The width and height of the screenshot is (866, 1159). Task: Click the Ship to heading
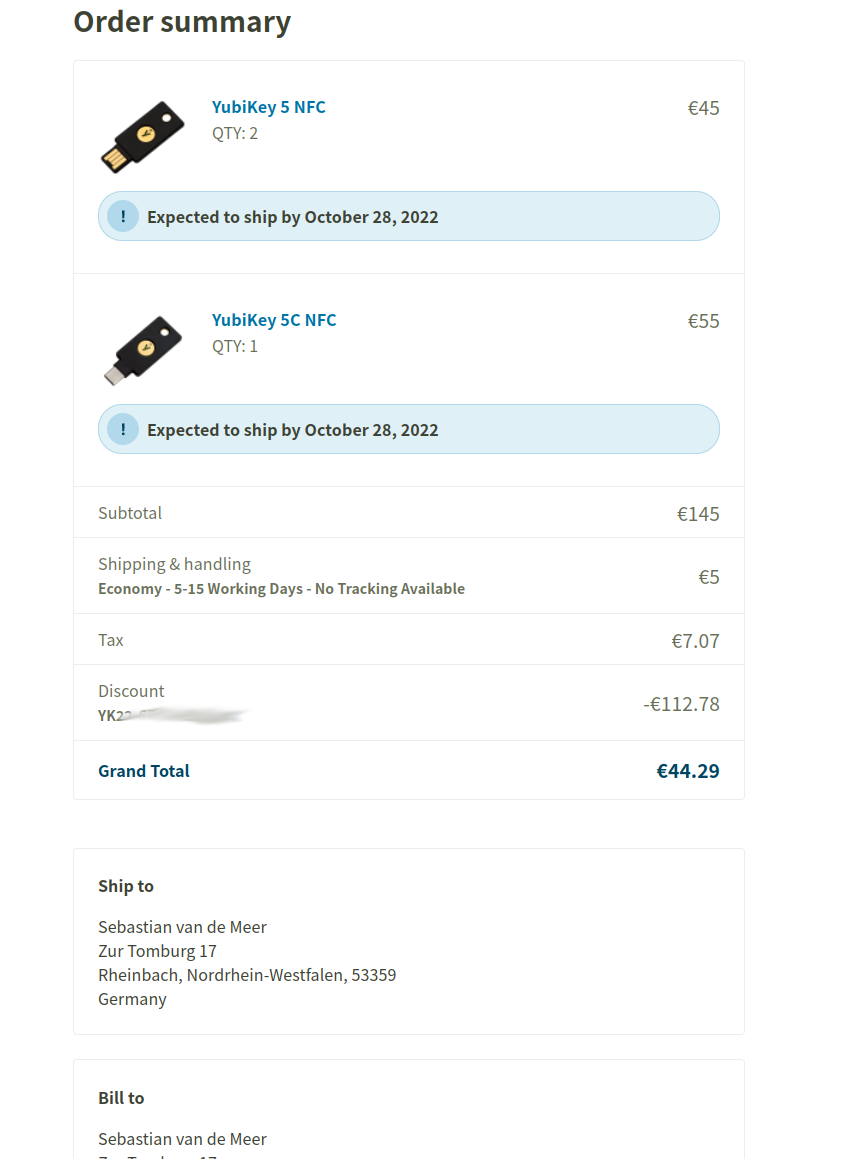tap(126, 886)
